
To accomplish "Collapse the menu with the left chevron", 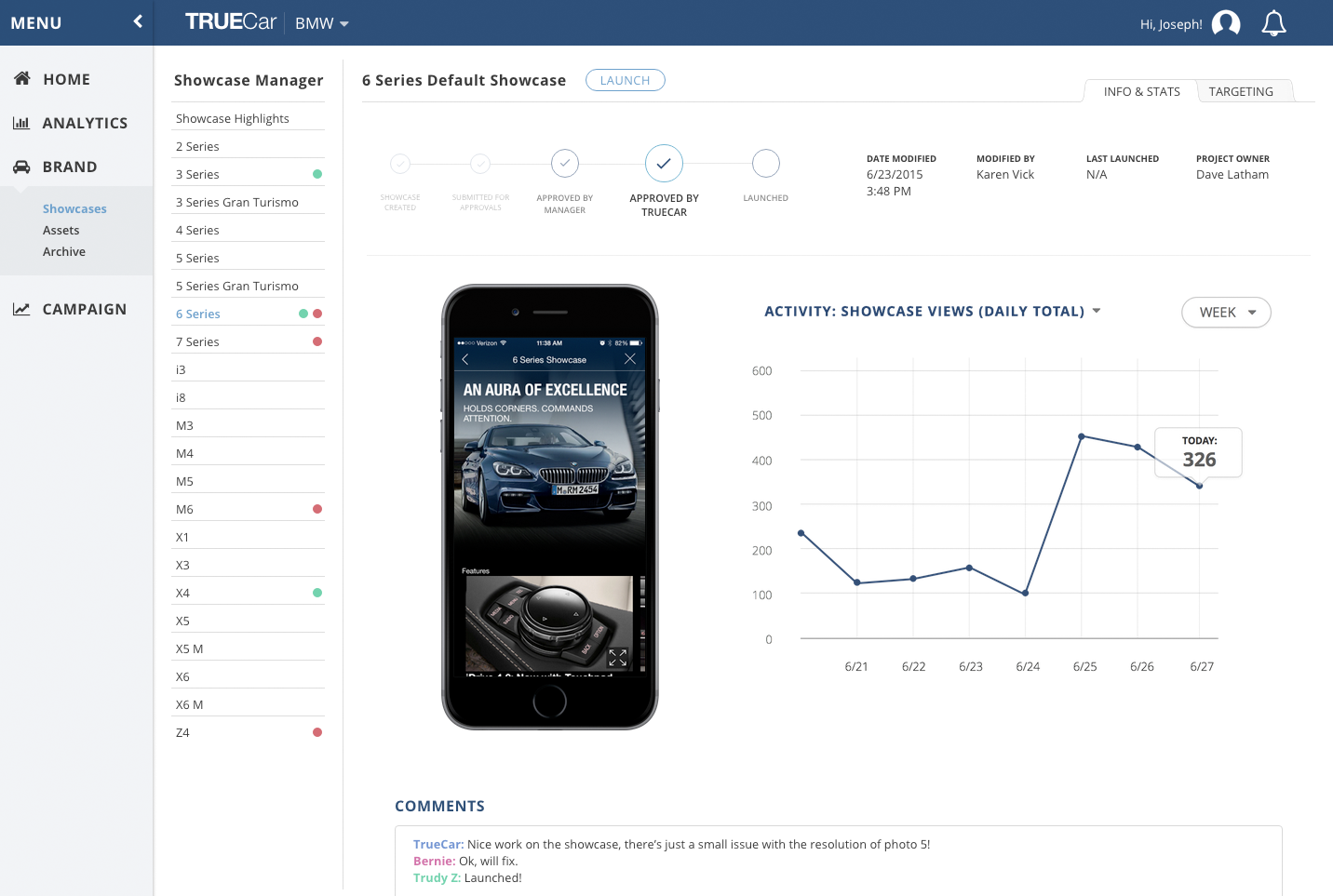I will (x=138, y=21).
